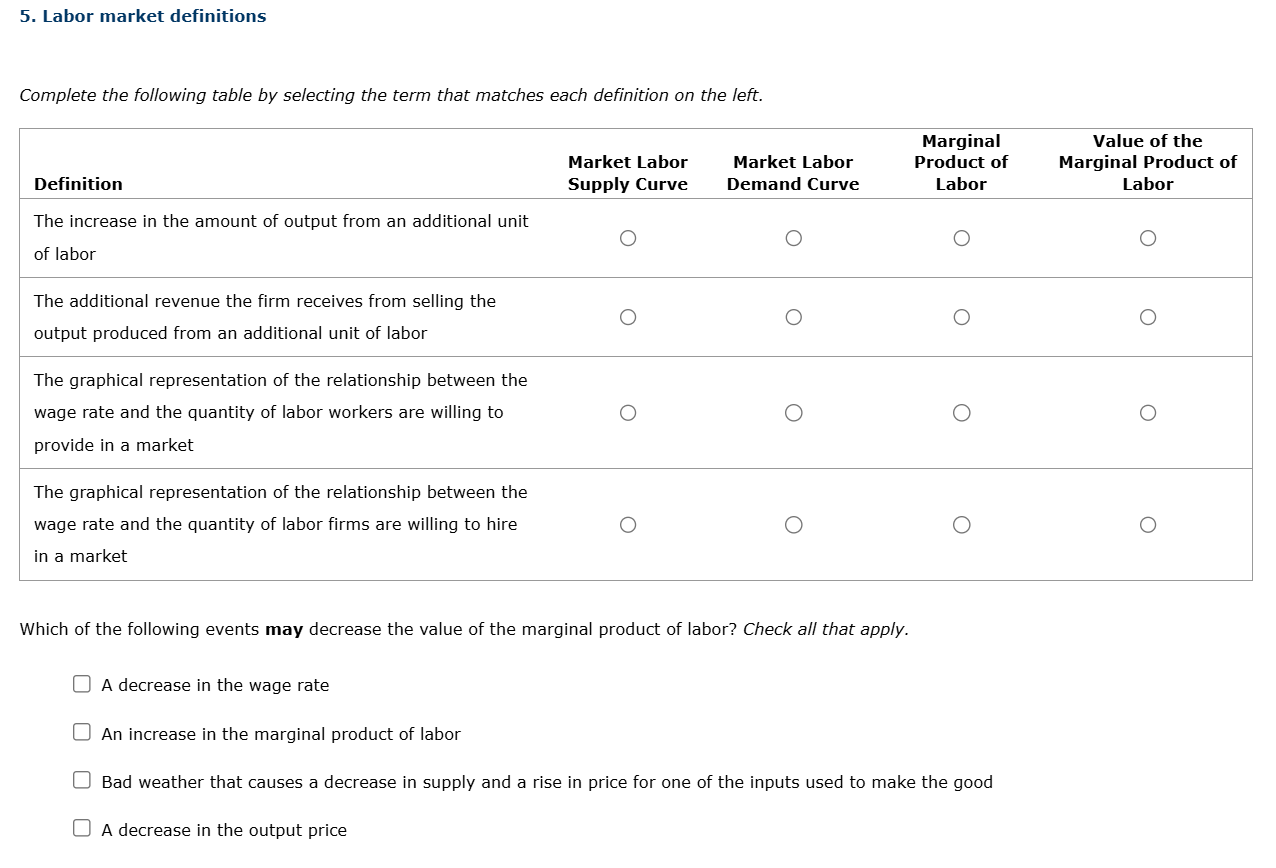Check the wage rate decrease option
Viewport: 1276px width, 868px height.
tap(81, 683)
